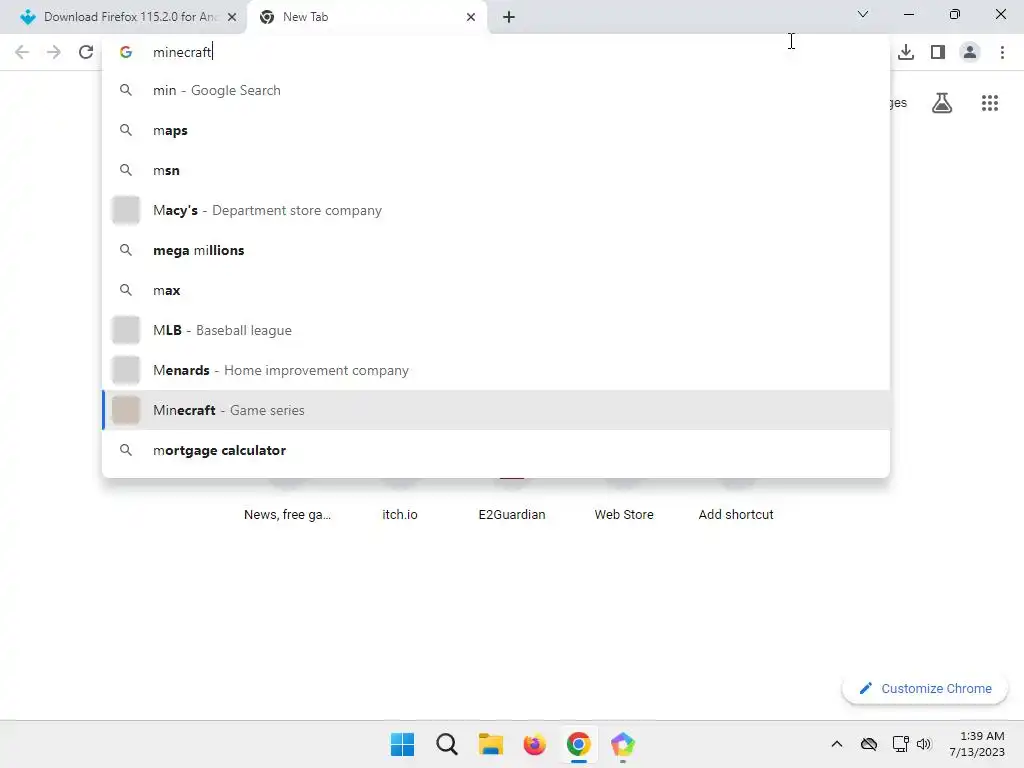Image resolution: width=1024 pixels, height=768 pixels.
Task: Go forward using the forward arrow
Action: click(54, 52)
